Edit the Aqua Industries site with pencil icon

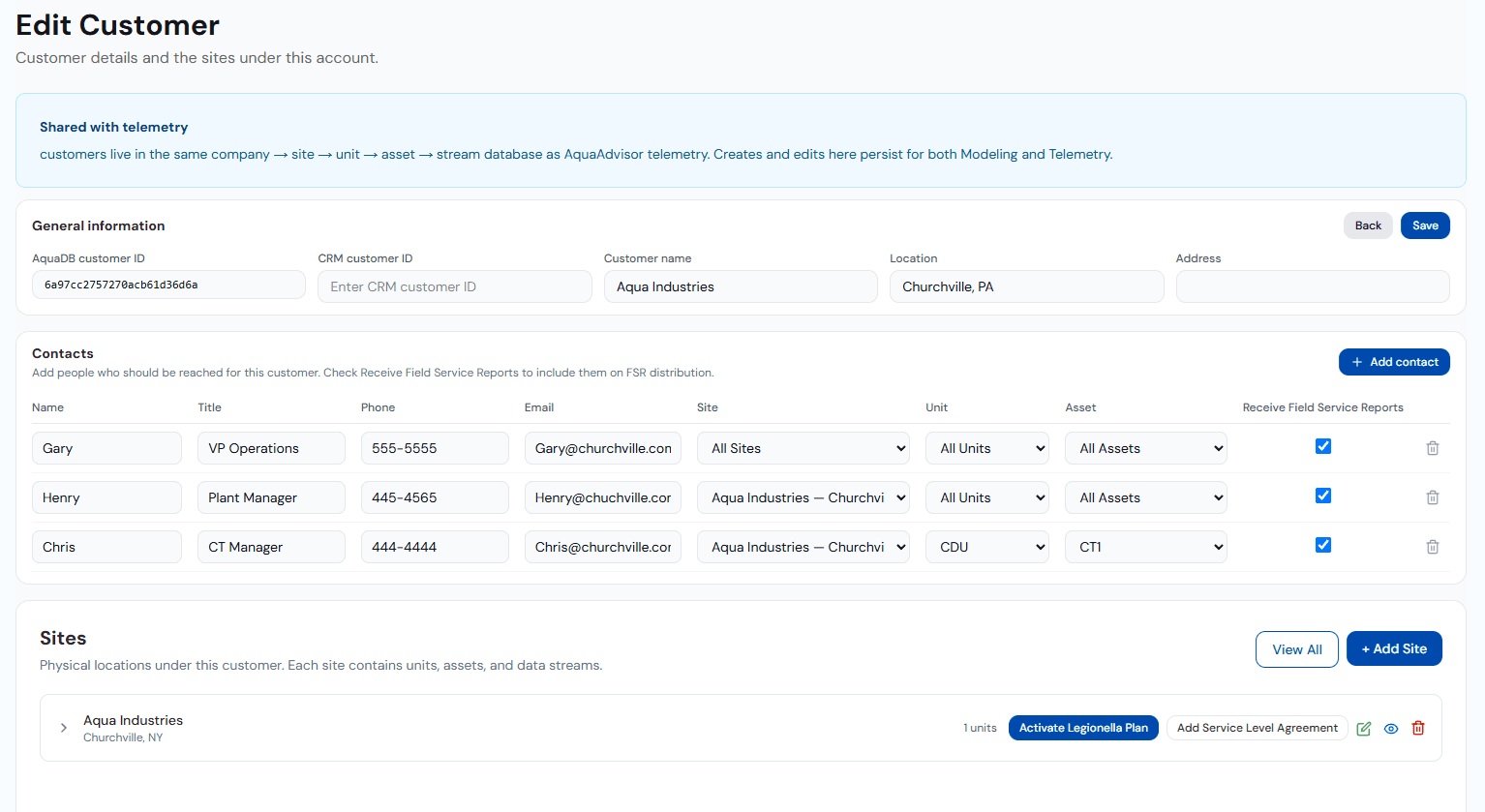1364,729
